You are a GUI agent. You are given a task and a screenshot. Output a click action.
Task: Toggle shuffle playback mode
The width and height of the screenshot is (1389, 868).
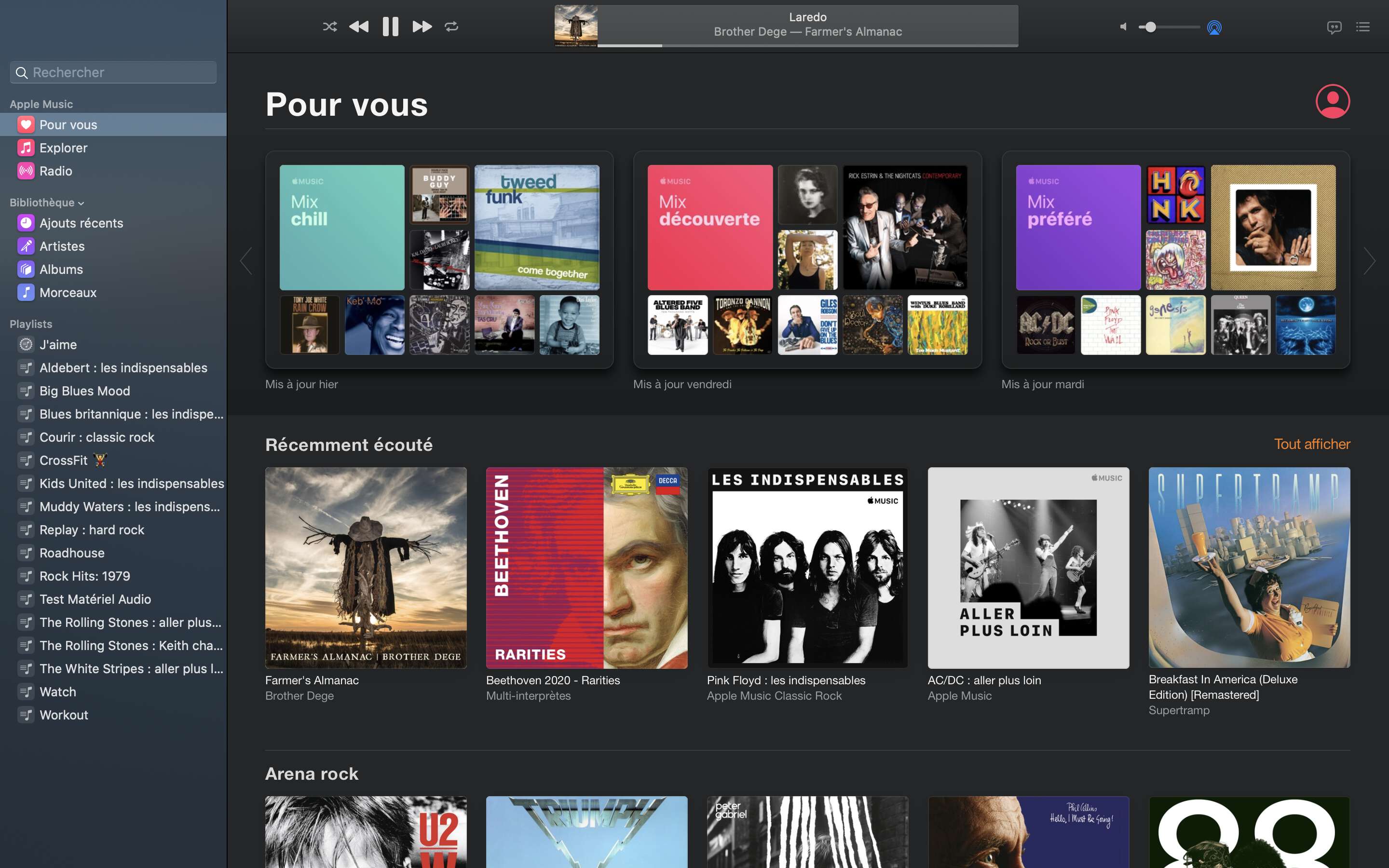(329, 27)
